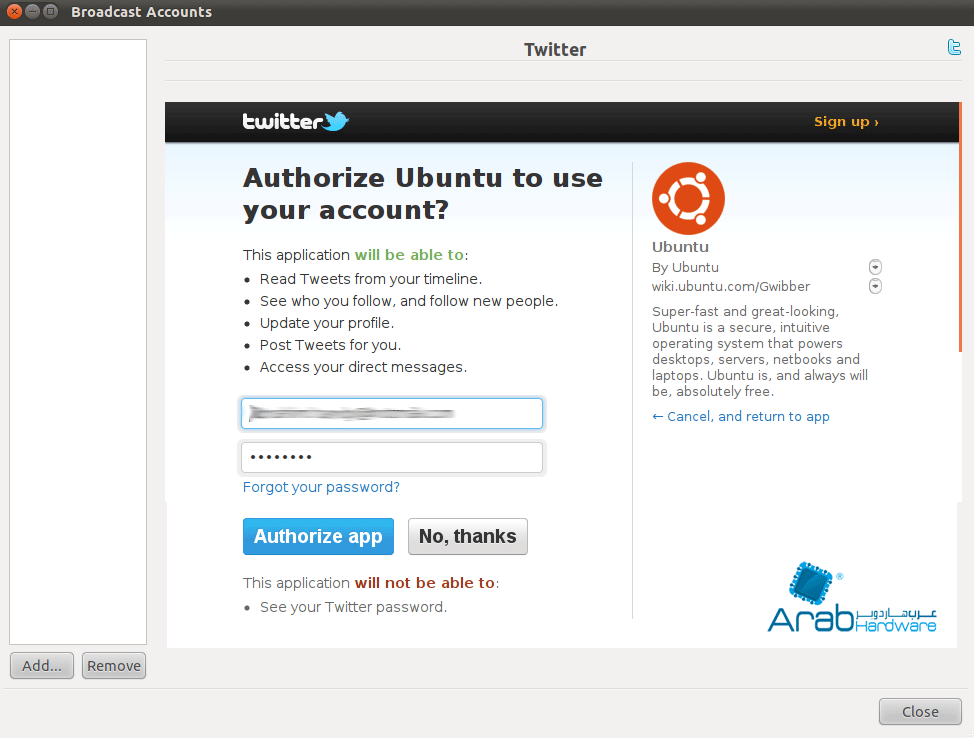
Task: Click the Authorize app button
Action: (x=318, y=536)
